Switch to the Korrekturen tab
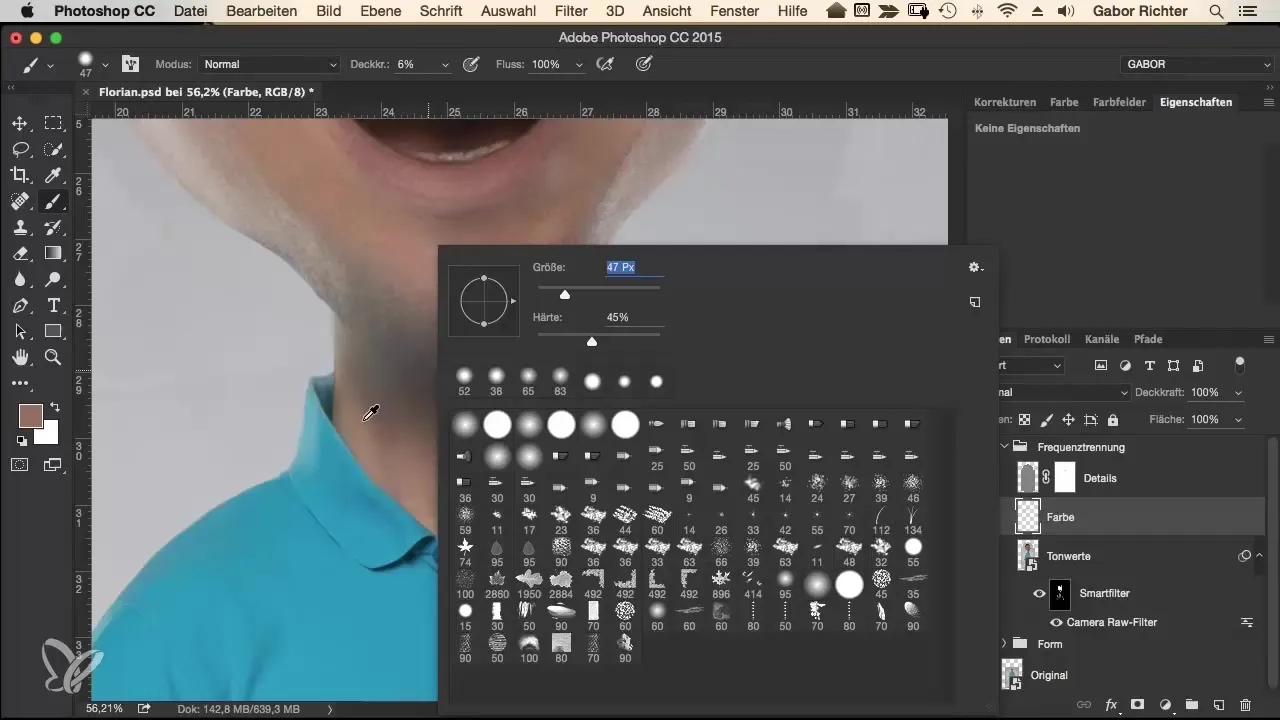This screenshot has height=720, width=1280. pyautogui.click(x=1005, y=102)
